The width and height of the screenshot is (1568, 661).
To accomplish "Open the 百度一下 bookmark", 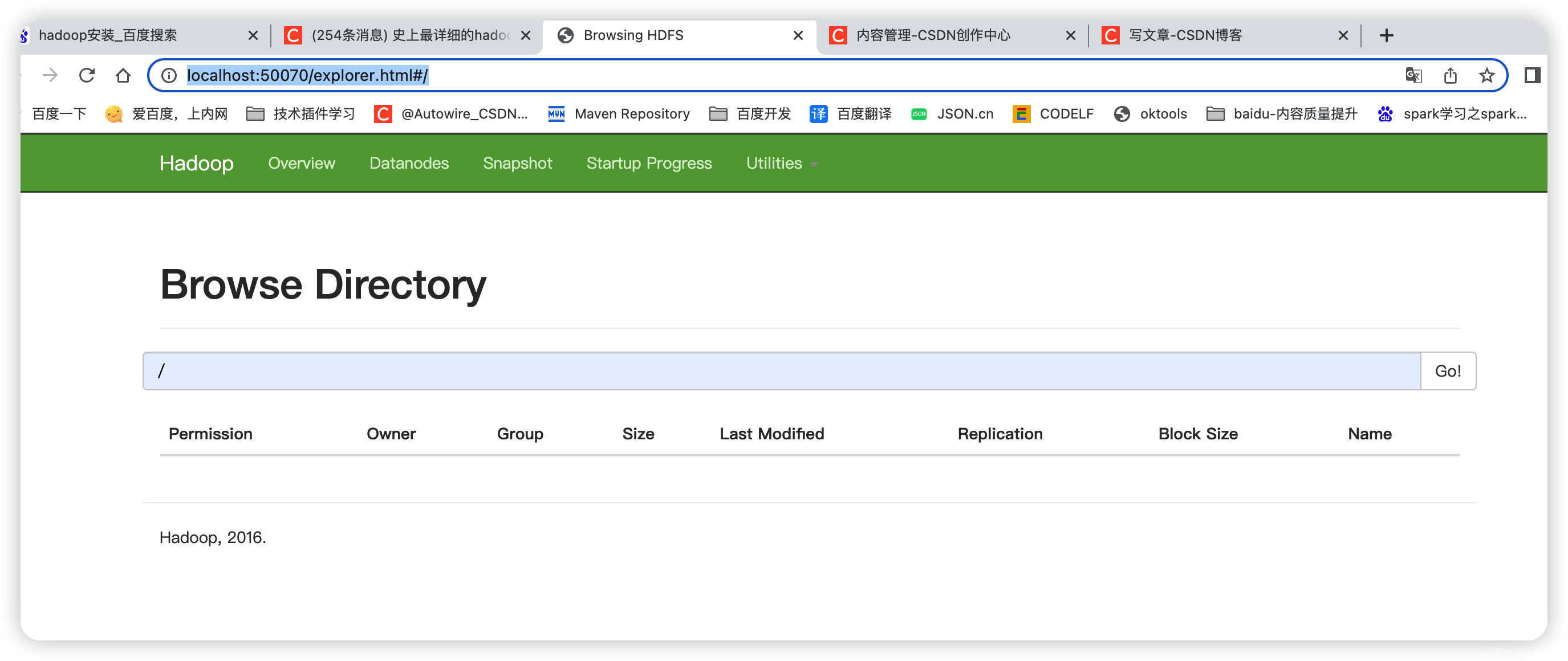I will pos(59,114).
